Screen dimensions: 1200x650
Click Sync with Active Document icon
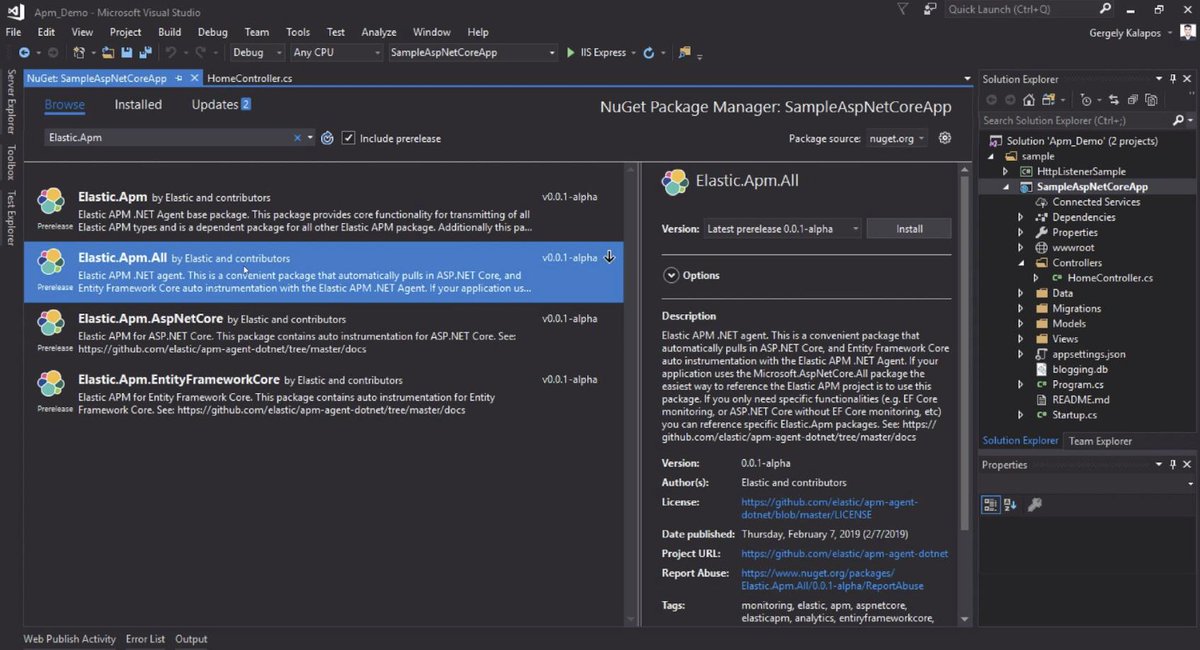point(1113,99)
